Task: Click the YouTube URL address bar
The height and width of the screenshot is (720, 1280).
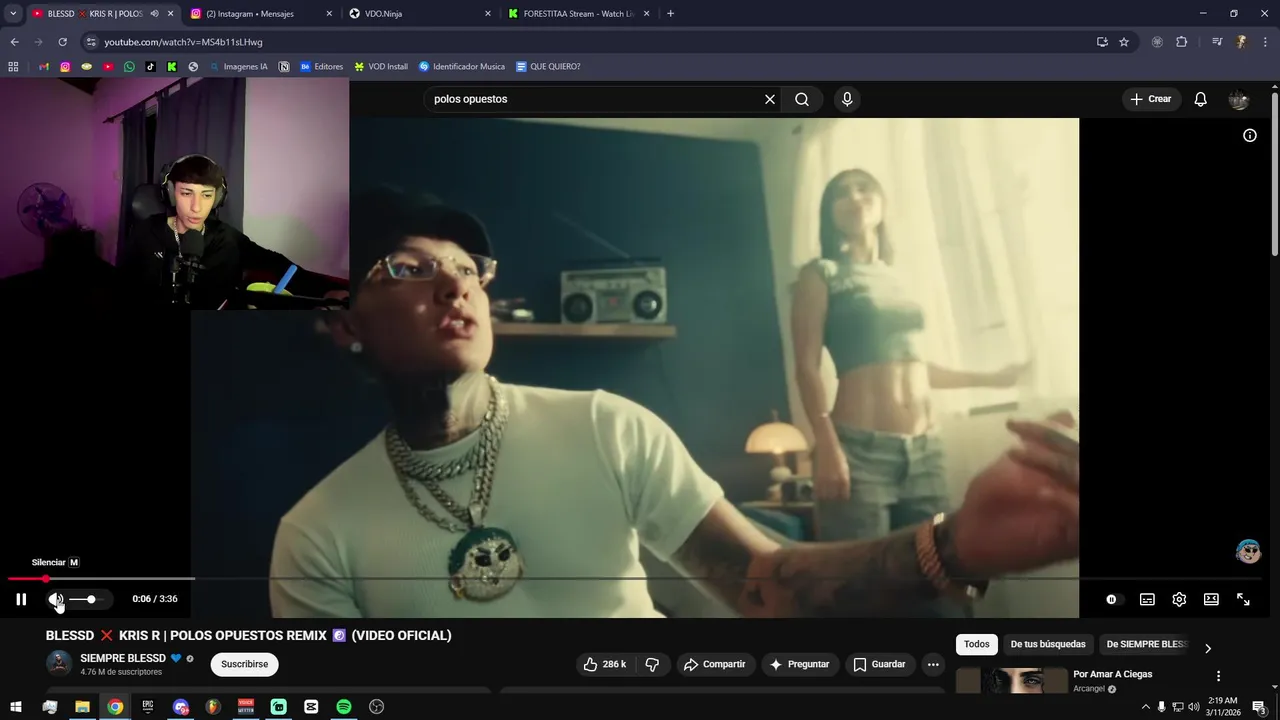Action: [590, 42]
